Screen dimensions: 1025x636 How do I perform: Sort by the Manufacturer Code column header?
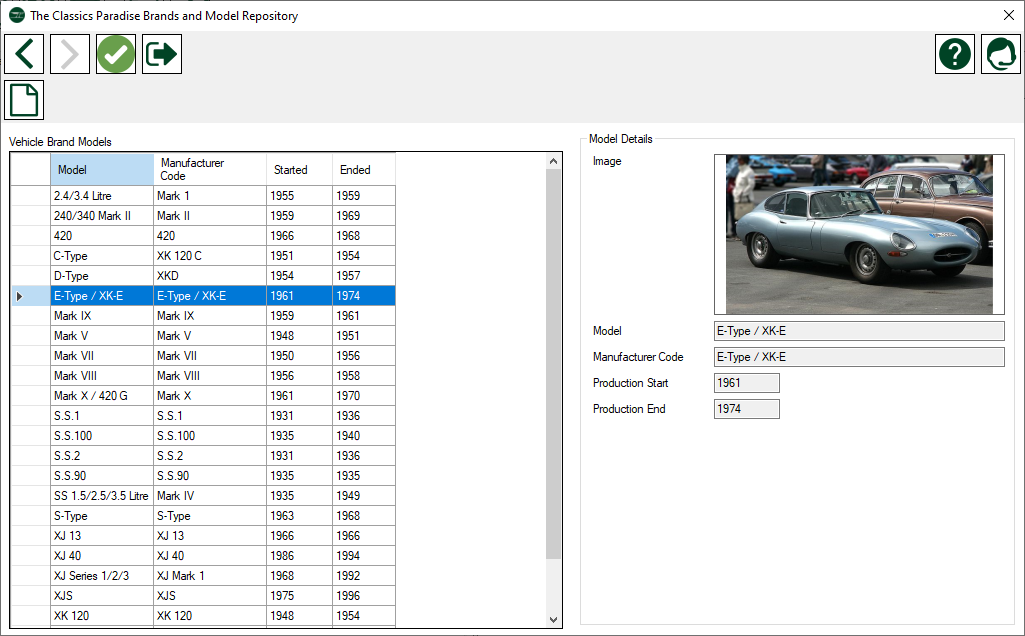click(210, 170)
